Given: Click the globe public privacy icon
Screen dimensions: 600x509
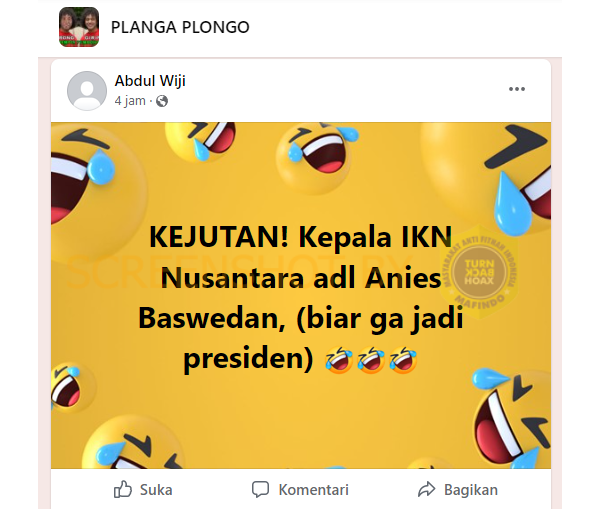Looking at the screenshot, I should (162, 101).
